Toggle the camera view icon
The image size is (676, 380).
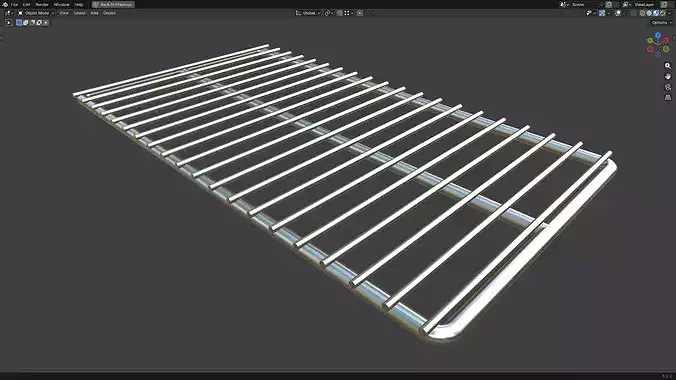pos(668,87)
